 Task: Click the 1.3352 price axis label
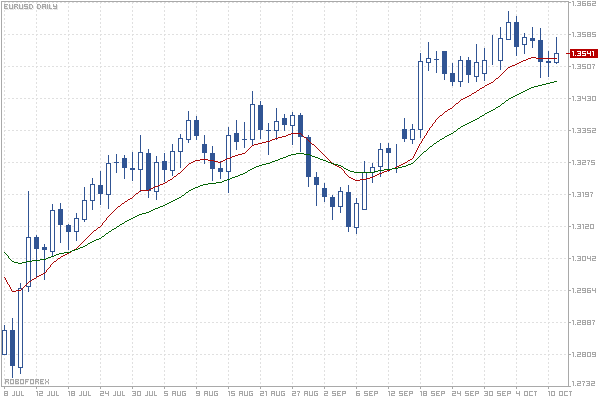(584, 131)
